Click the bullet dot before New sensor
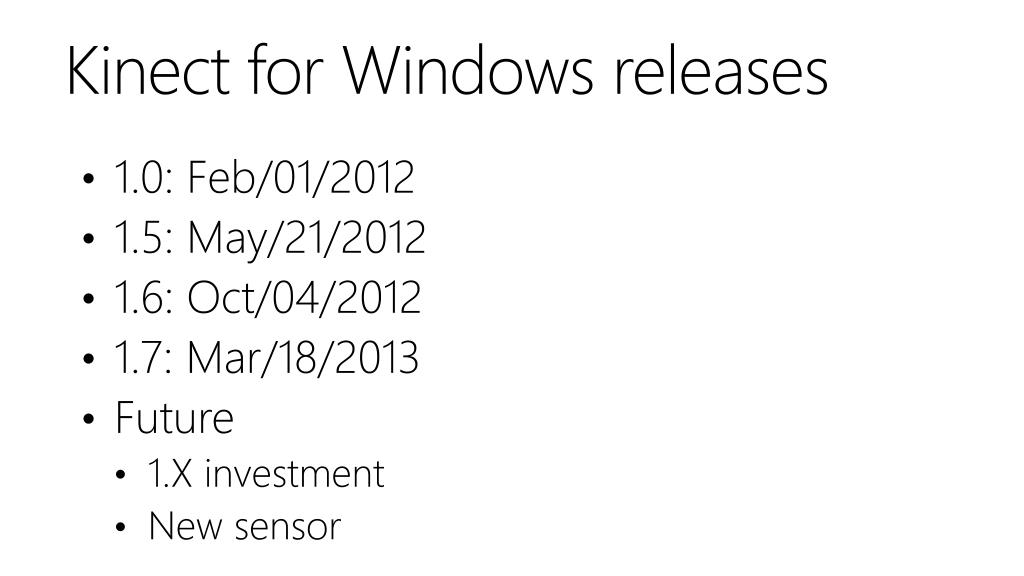The width and height of the screenshot is (1024, 576). click(120, 527)
